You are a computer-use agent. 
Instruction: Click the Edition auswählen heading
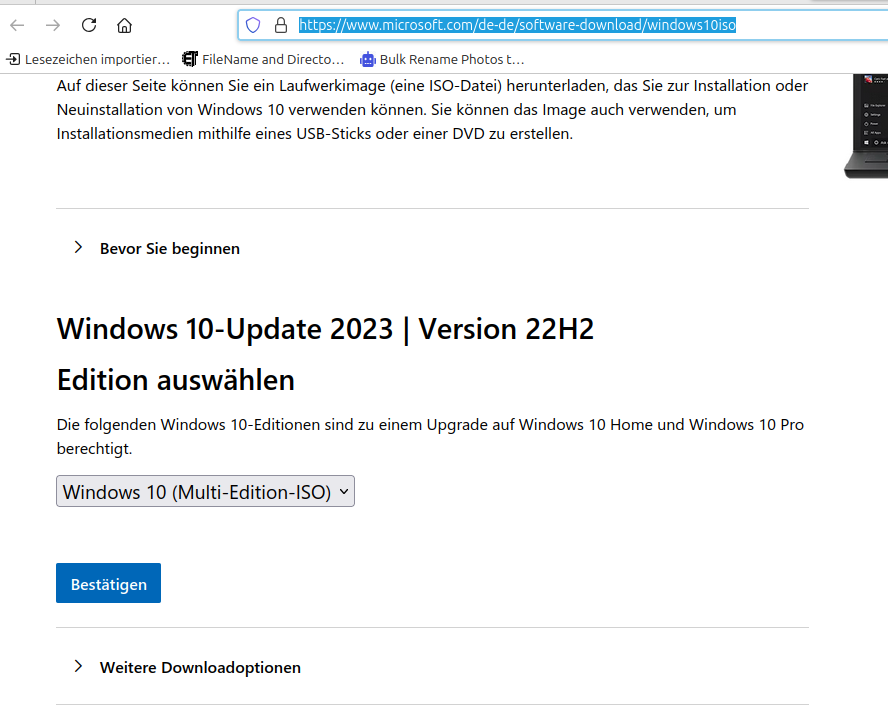[176, 380]
